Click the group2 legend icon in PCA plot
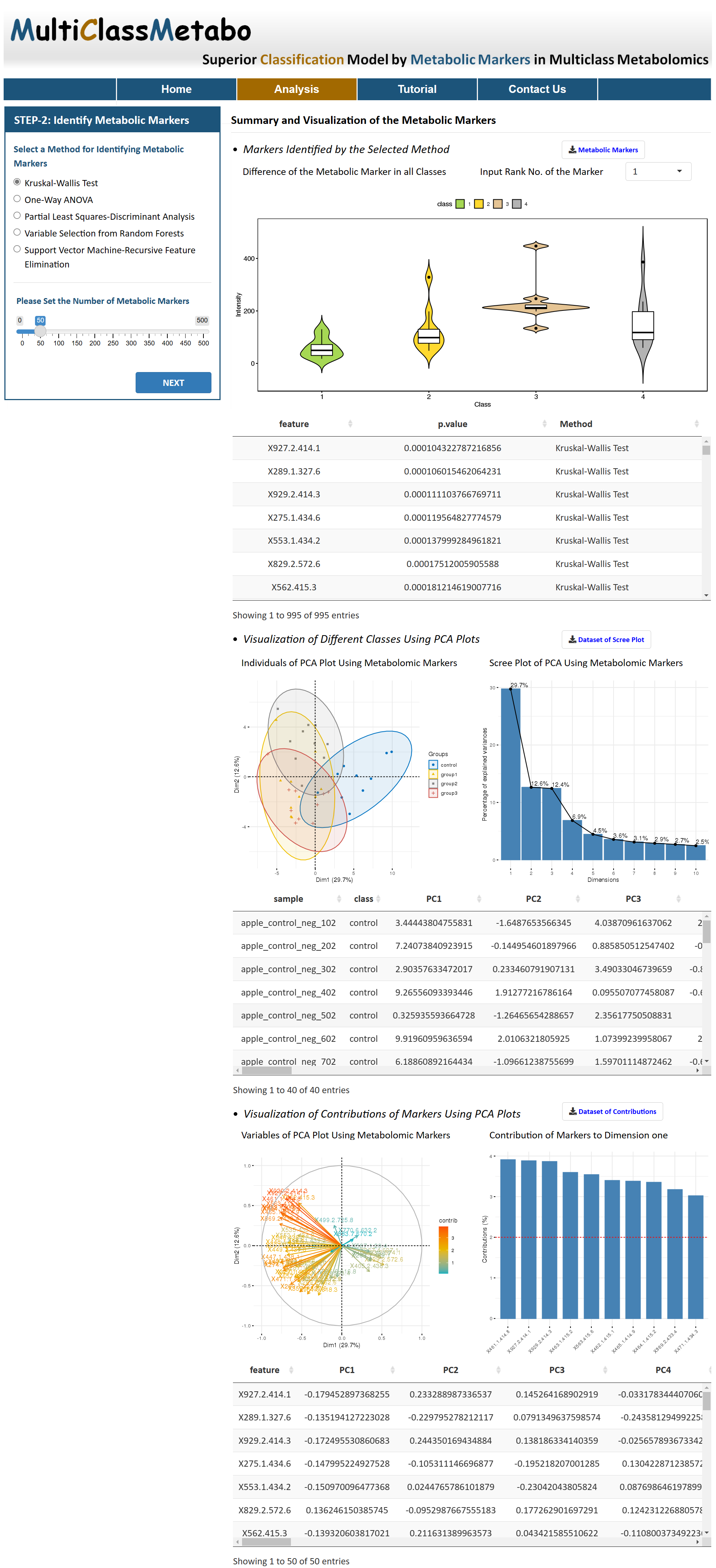The width and height of the screenshot is (716, 1568). coord(433,783)
